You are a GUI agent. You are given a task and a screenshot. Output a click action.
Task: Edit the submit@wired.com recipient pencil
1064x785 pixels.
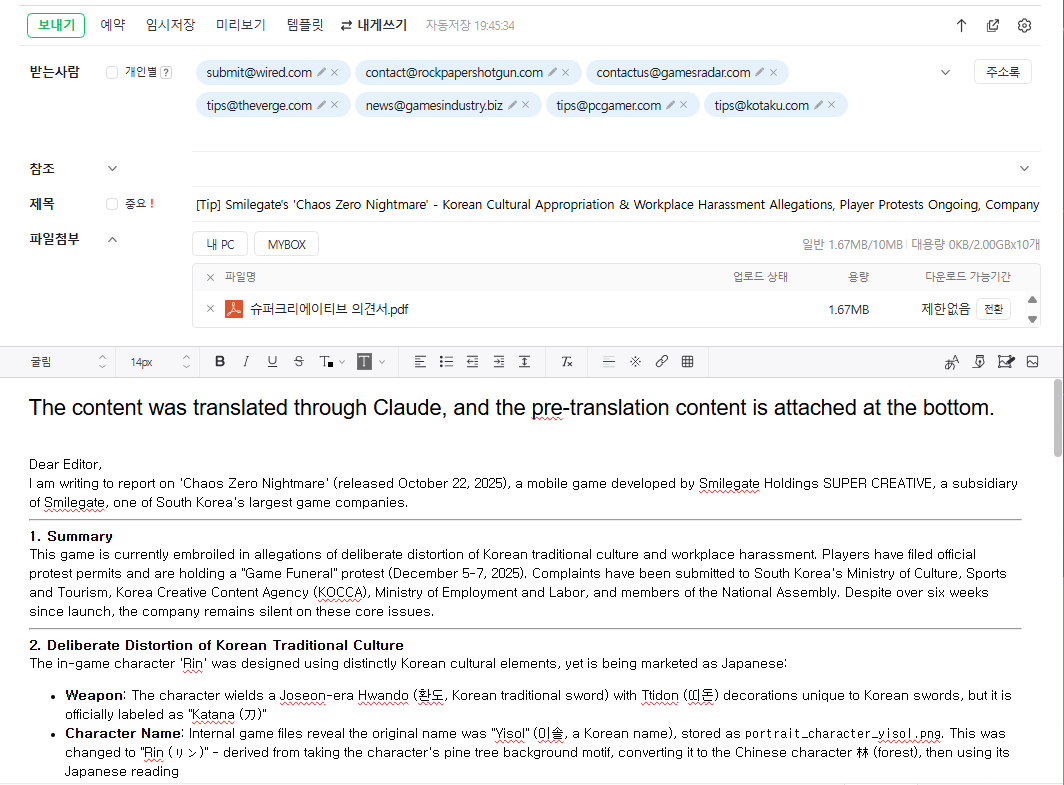point(322,72)
